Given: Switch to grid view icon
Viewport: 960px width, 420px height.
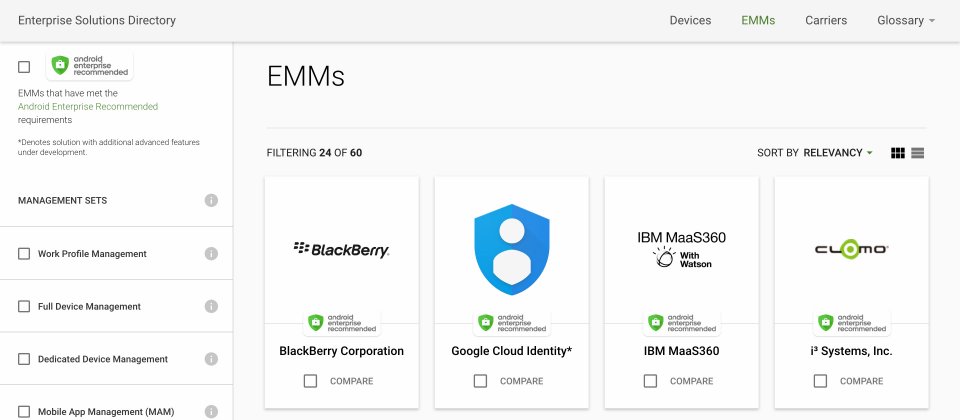Looking at the screenshot, I should pos(898,153).
